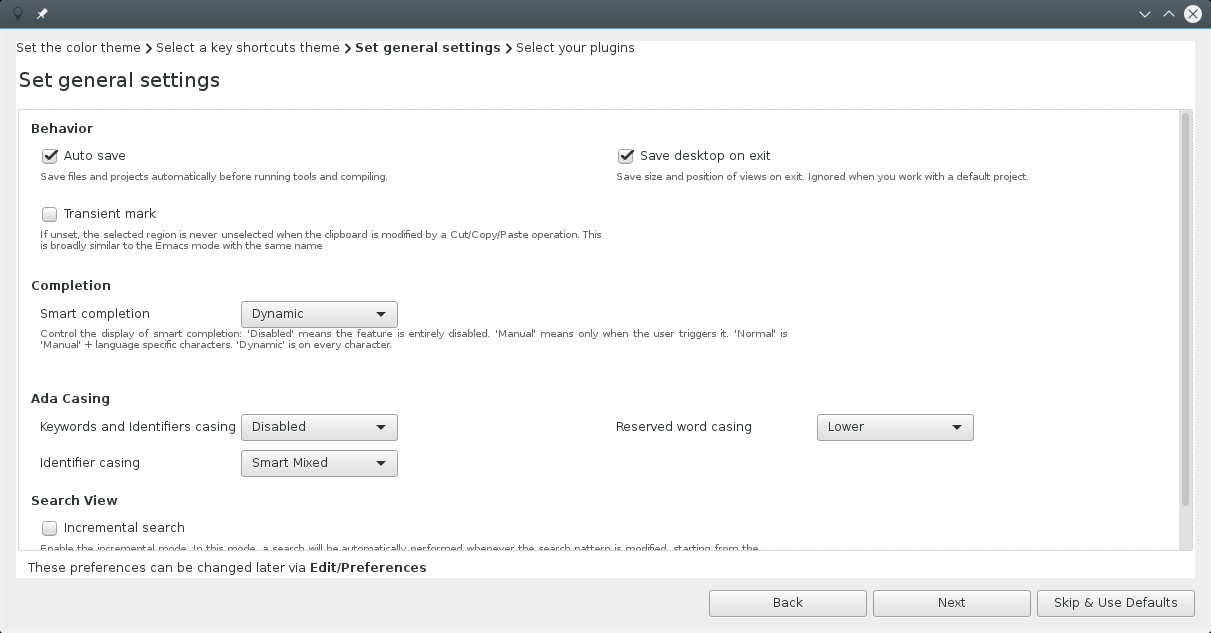1211x633 pixels.
Task: Jump to the Select your plugins step
Action: pyautogui.click(x=575, y=47)
